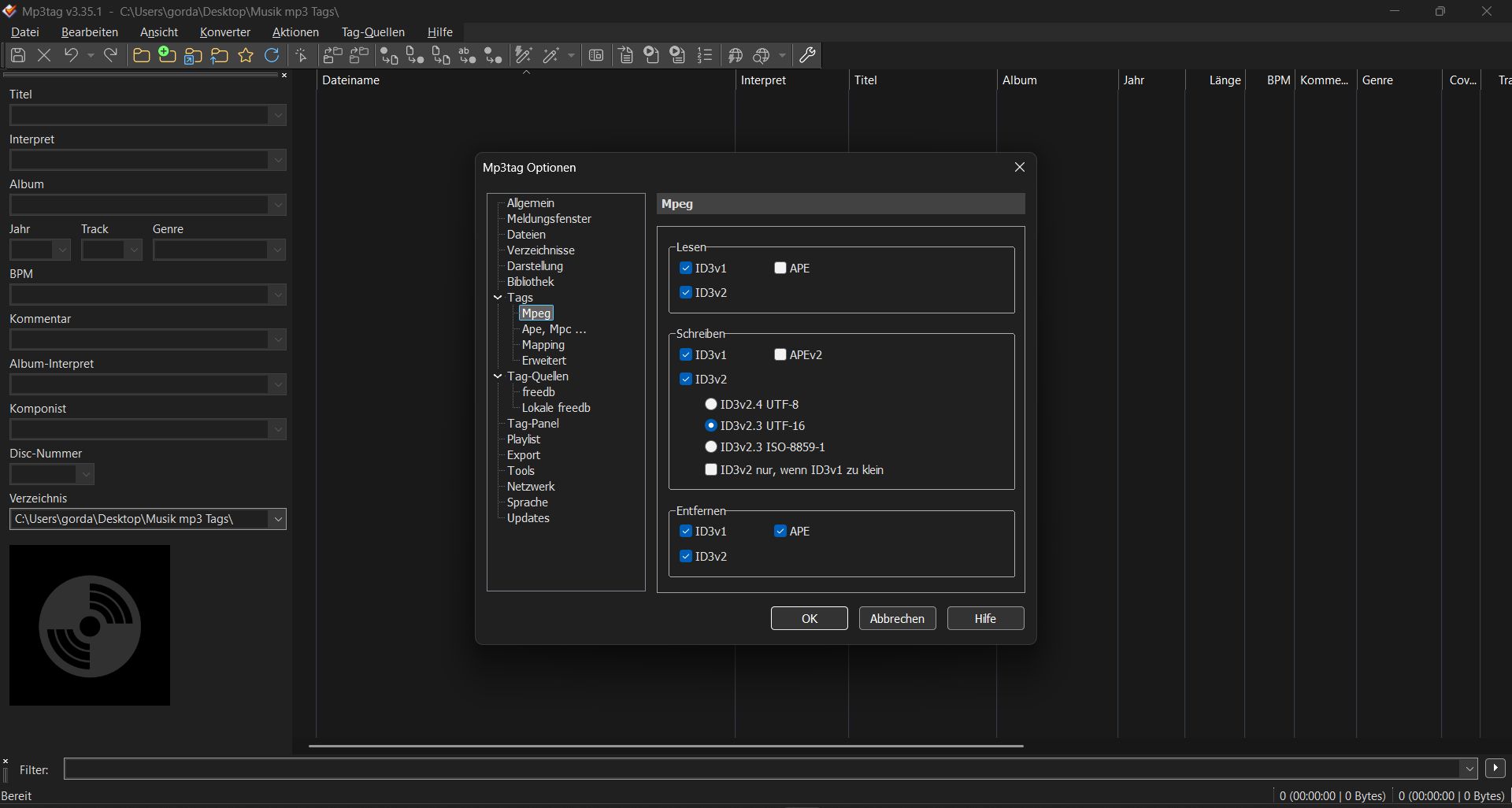This screenshot has width=1512, height=808.
Task: Click the Hilfe button in the options dialog
Action: [986, 619]
